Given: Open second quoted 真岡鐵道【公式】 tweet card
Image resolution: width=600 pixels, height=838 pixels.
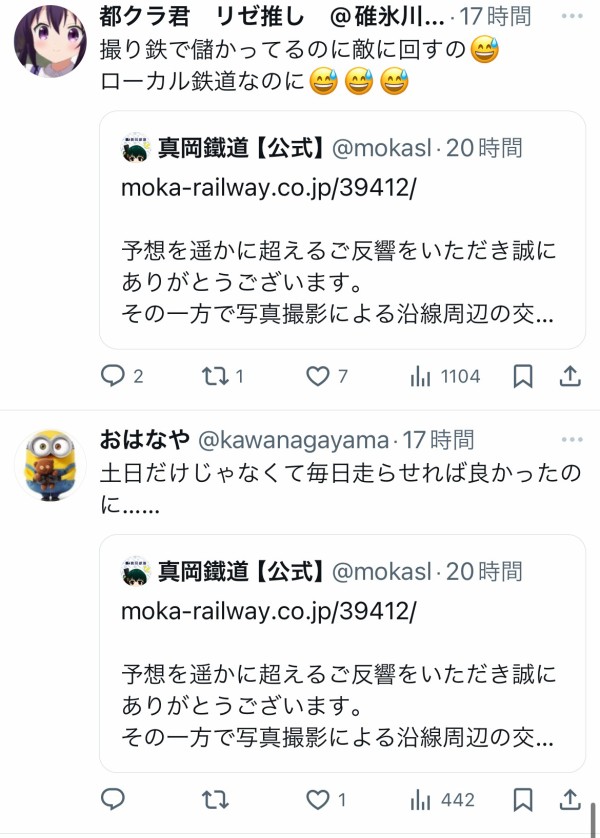Looking at the screenshot, I should tap(342, 653).
